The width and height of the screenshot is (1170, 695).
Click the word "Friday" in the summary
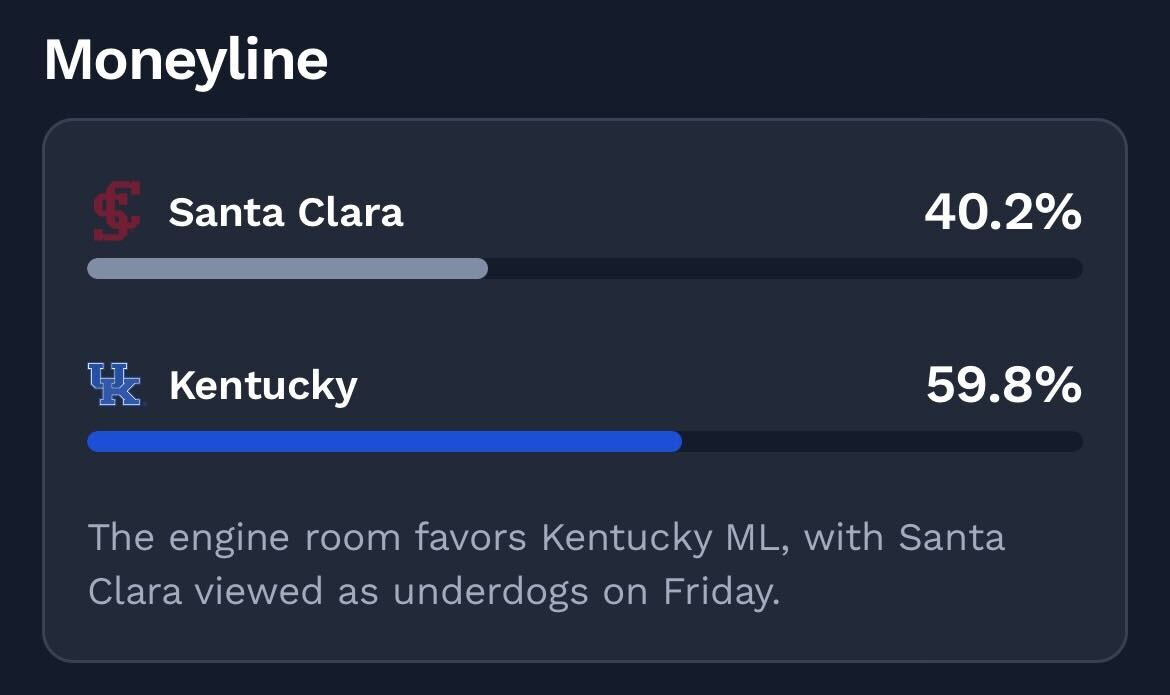719,592
